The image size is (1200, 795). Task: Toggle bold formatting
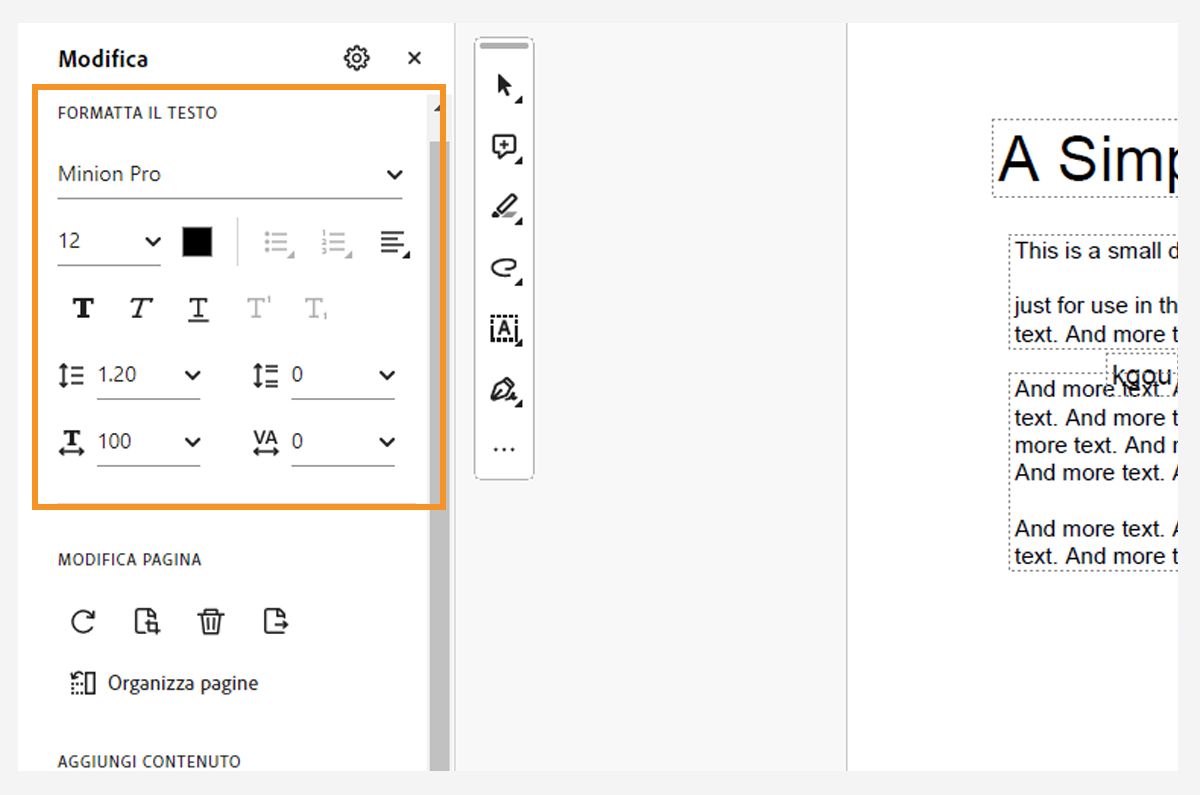click(81, 309)
